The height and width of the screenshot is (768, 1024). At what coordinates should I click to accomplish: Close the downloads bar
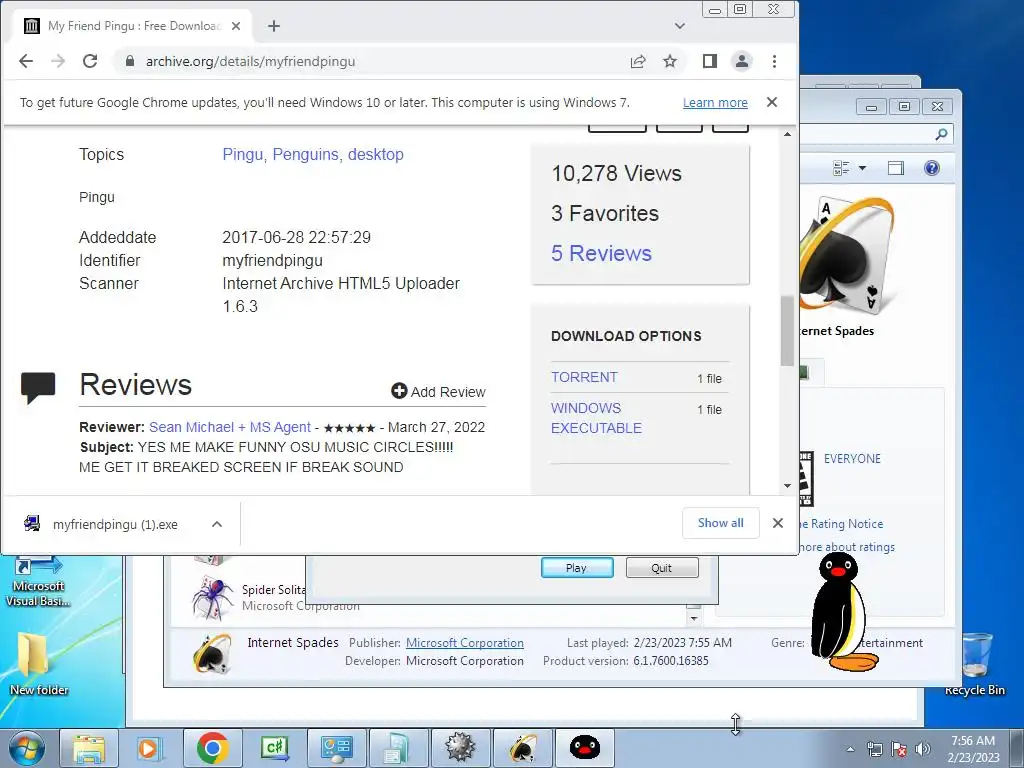777,523
